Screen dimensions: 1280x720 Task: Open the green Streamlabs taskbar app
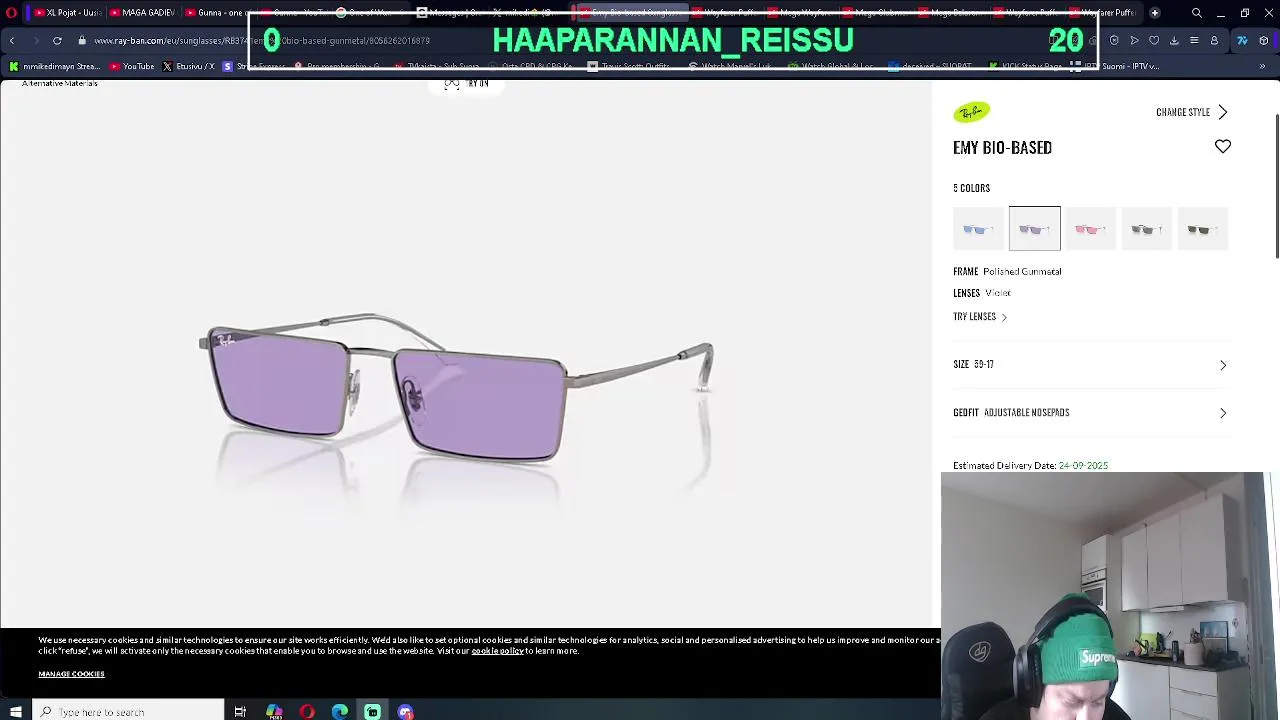click(372, 712)
